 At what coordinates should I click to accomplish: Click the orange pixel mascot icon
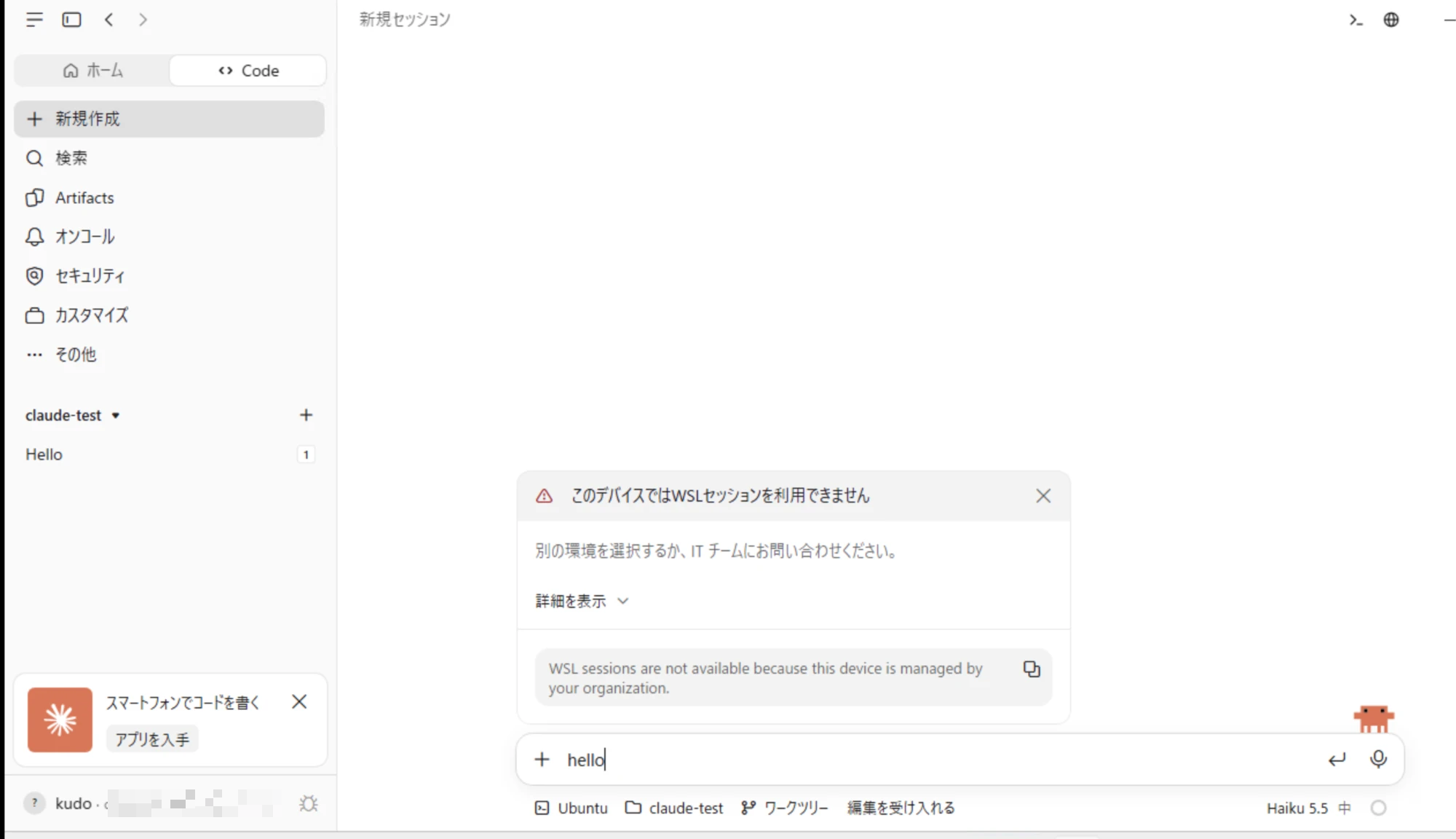pos(1374,719)
